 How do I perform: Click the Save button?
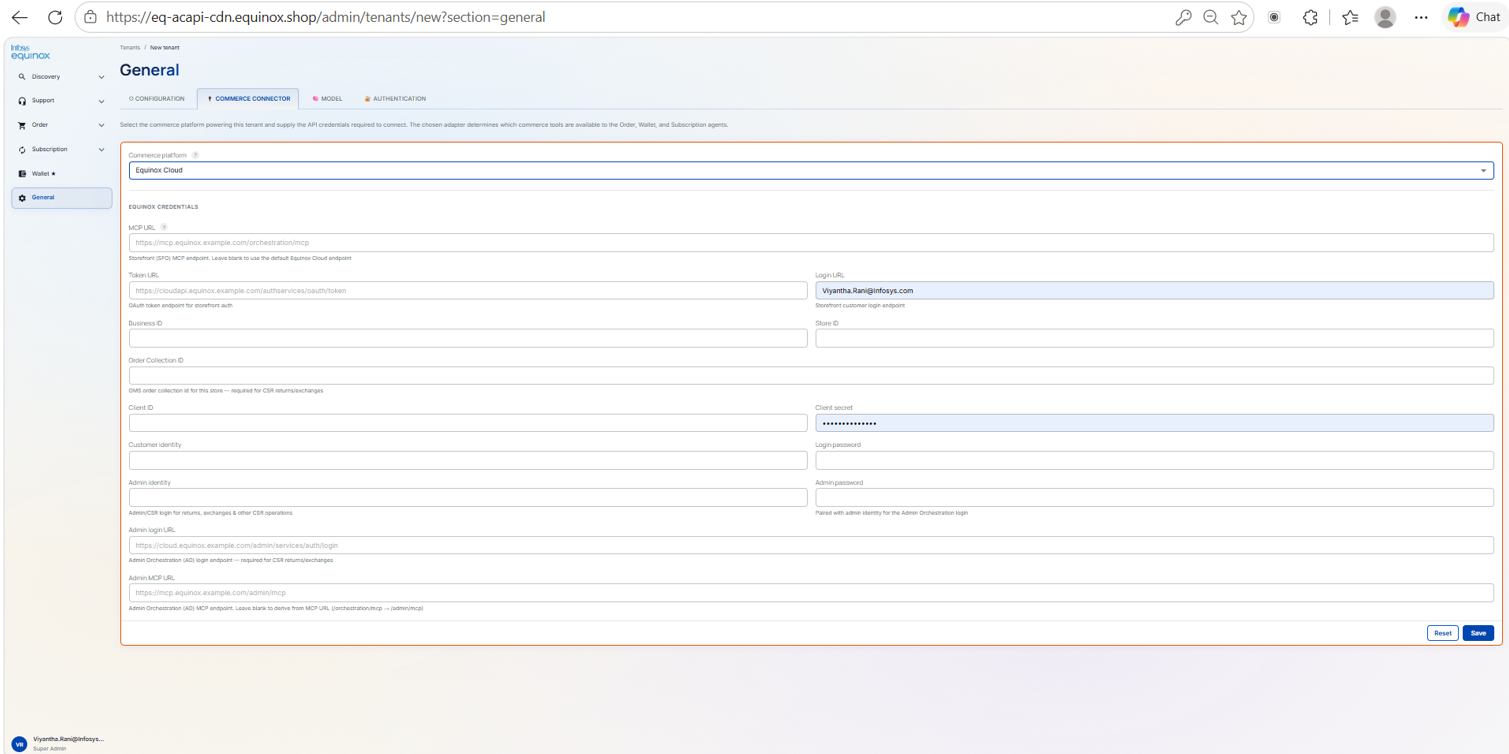coord(1478,633)
